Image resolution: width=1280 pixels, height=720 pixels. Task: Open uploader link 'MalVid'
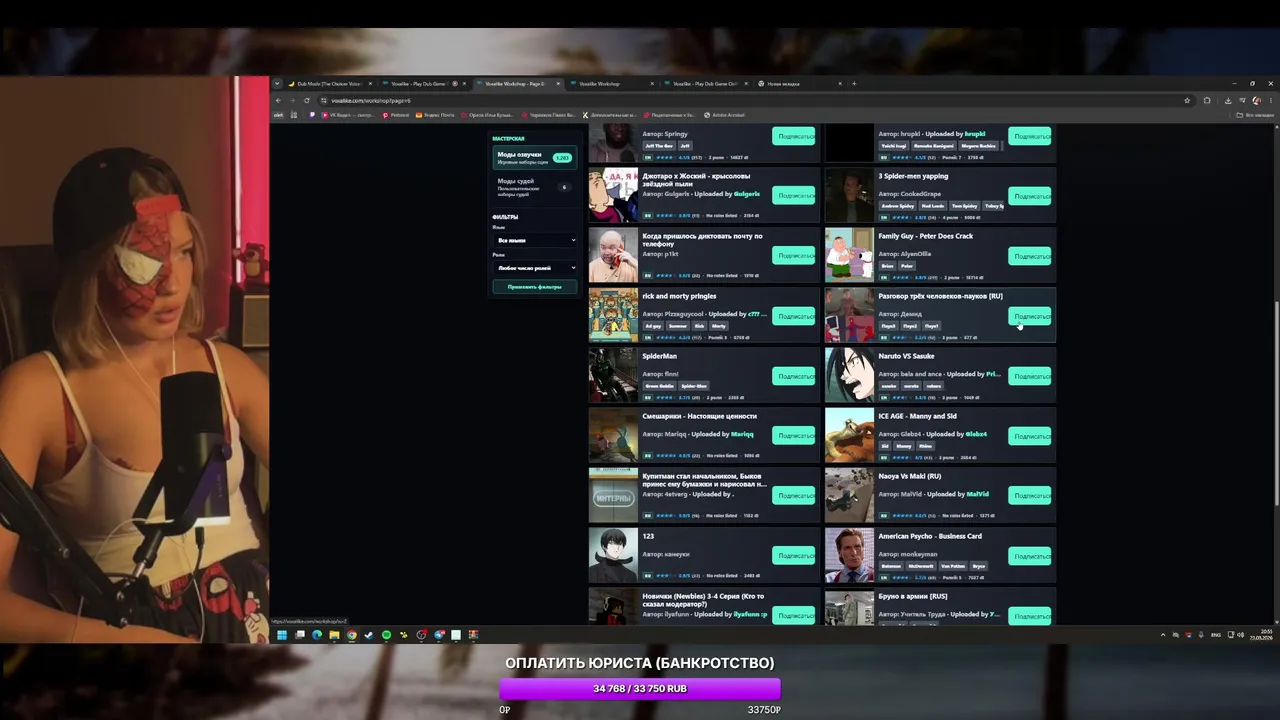coord(977,494)
